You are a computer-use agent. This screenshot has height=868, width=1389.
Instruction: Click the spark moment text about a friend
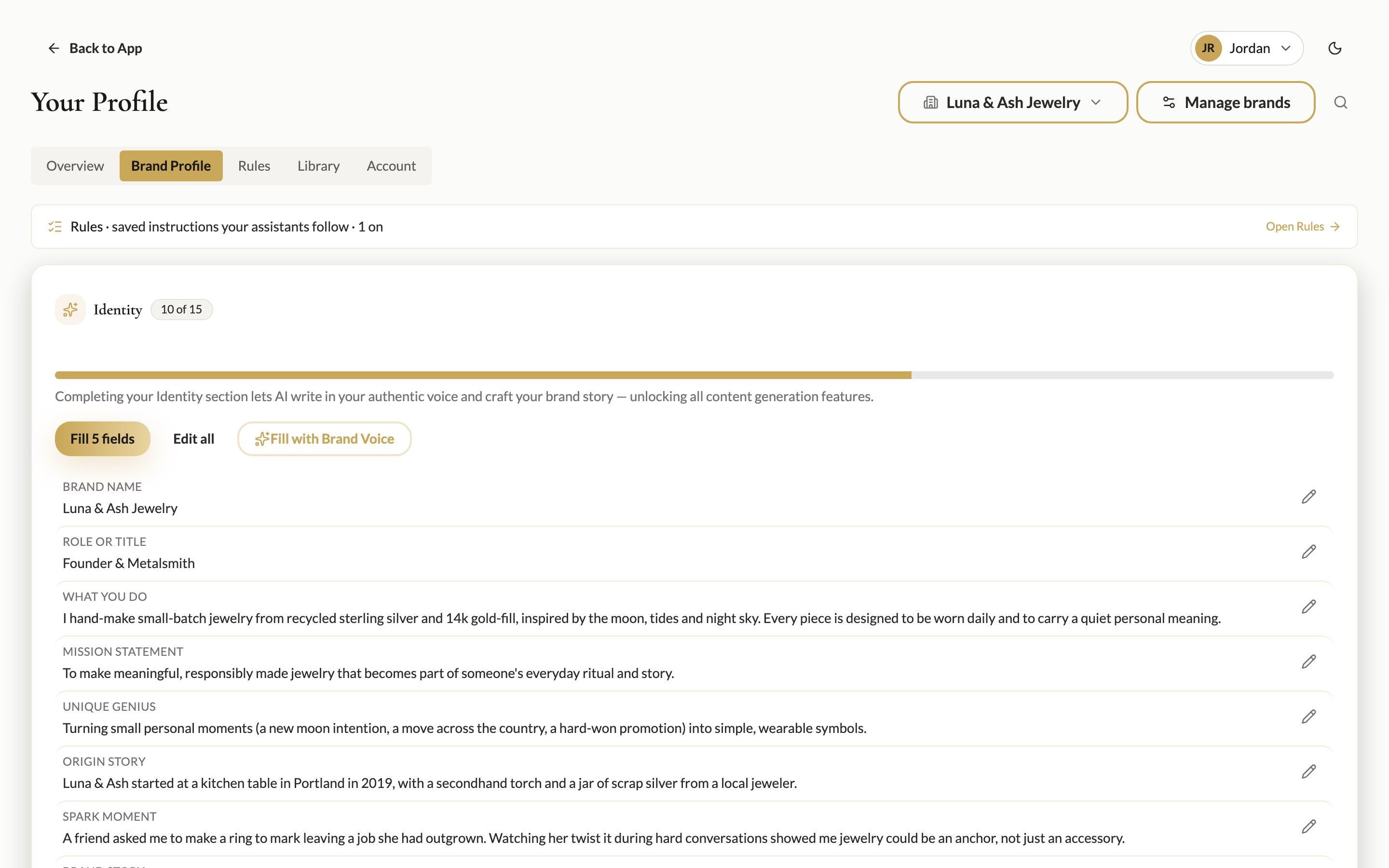pos(593,838)
